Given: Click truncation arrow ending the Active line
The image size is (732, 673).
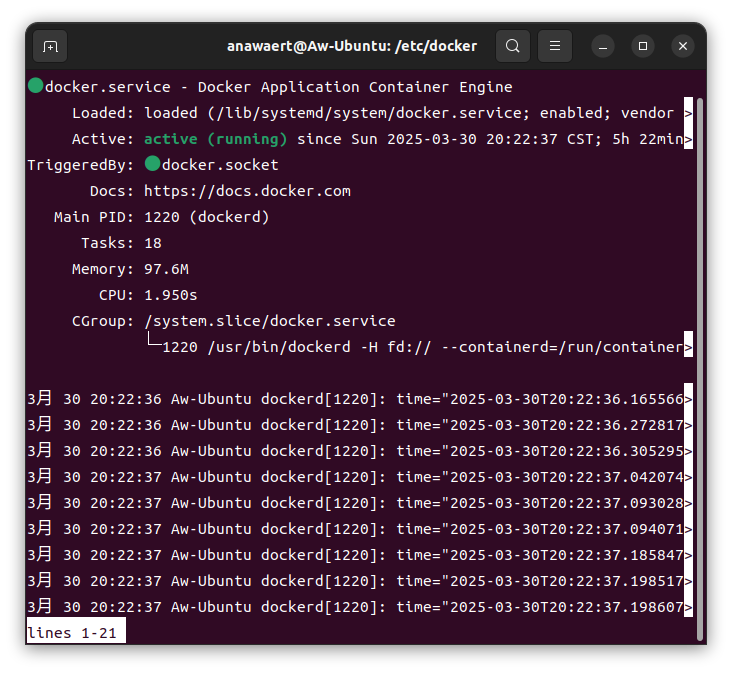Looking at the screenshot, I should tap(688, 139).
